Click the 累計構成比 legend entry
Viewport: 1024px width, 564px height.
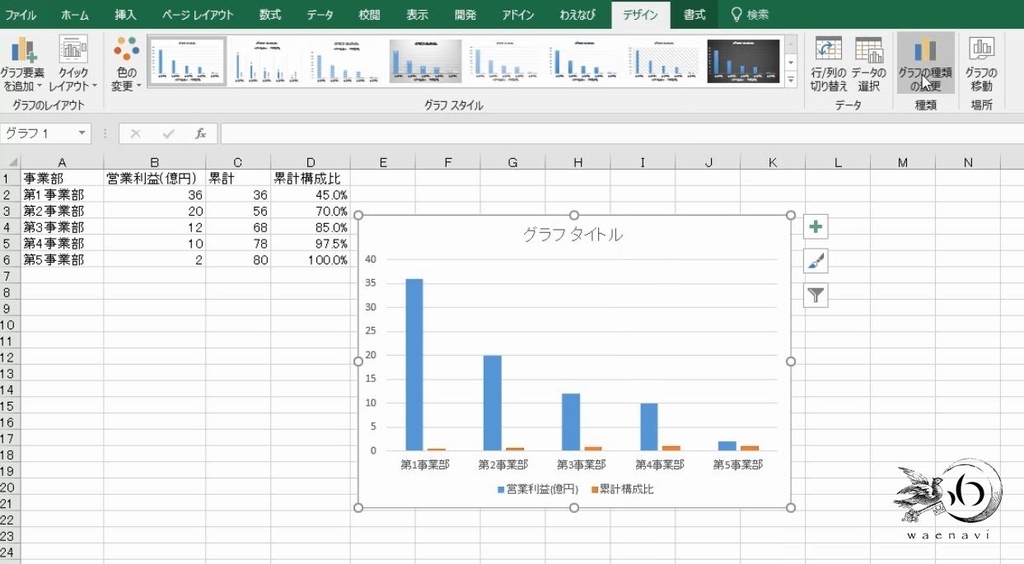pos(622,489)
